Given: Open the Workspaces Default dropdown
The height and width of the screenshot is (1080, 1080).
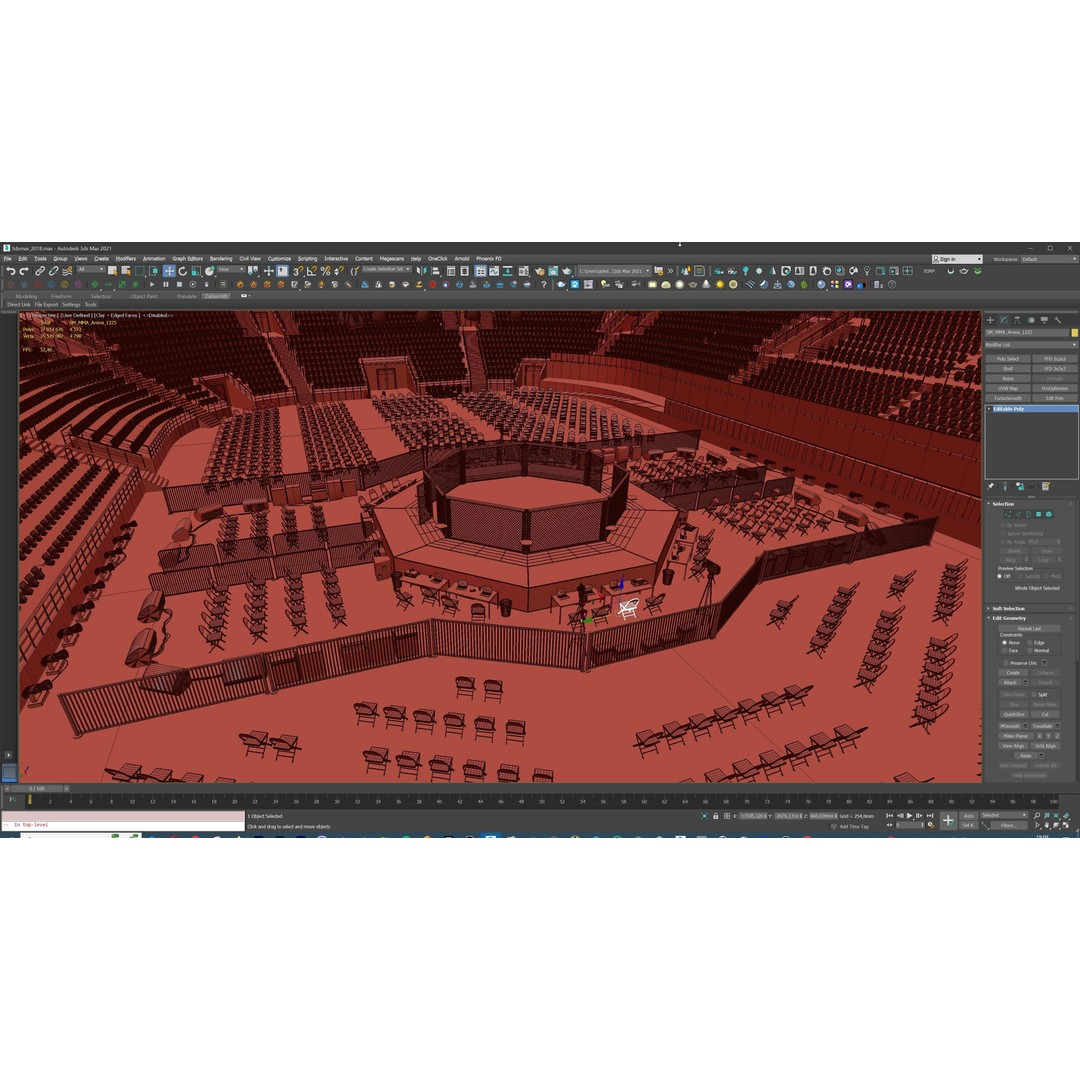Looking at the screenshot, I should [x=1048, y=259].
